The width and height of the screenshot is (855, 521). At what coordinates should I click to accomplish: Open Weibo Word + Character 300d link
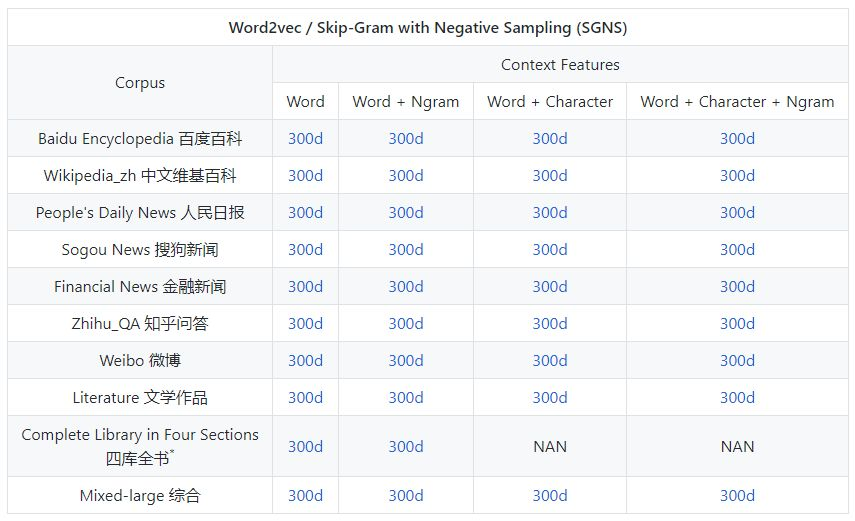[550, 361]
